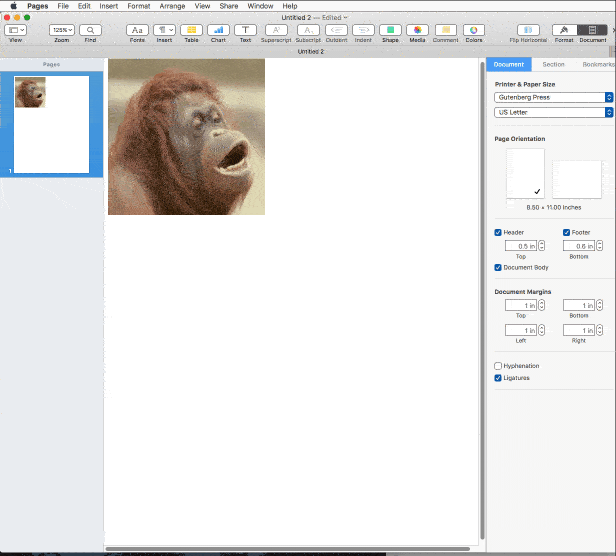Image resolution: width=616 pixels, height=556 pixels.
Task: Select the orangutan image on the page
Action: click(187, 137)
